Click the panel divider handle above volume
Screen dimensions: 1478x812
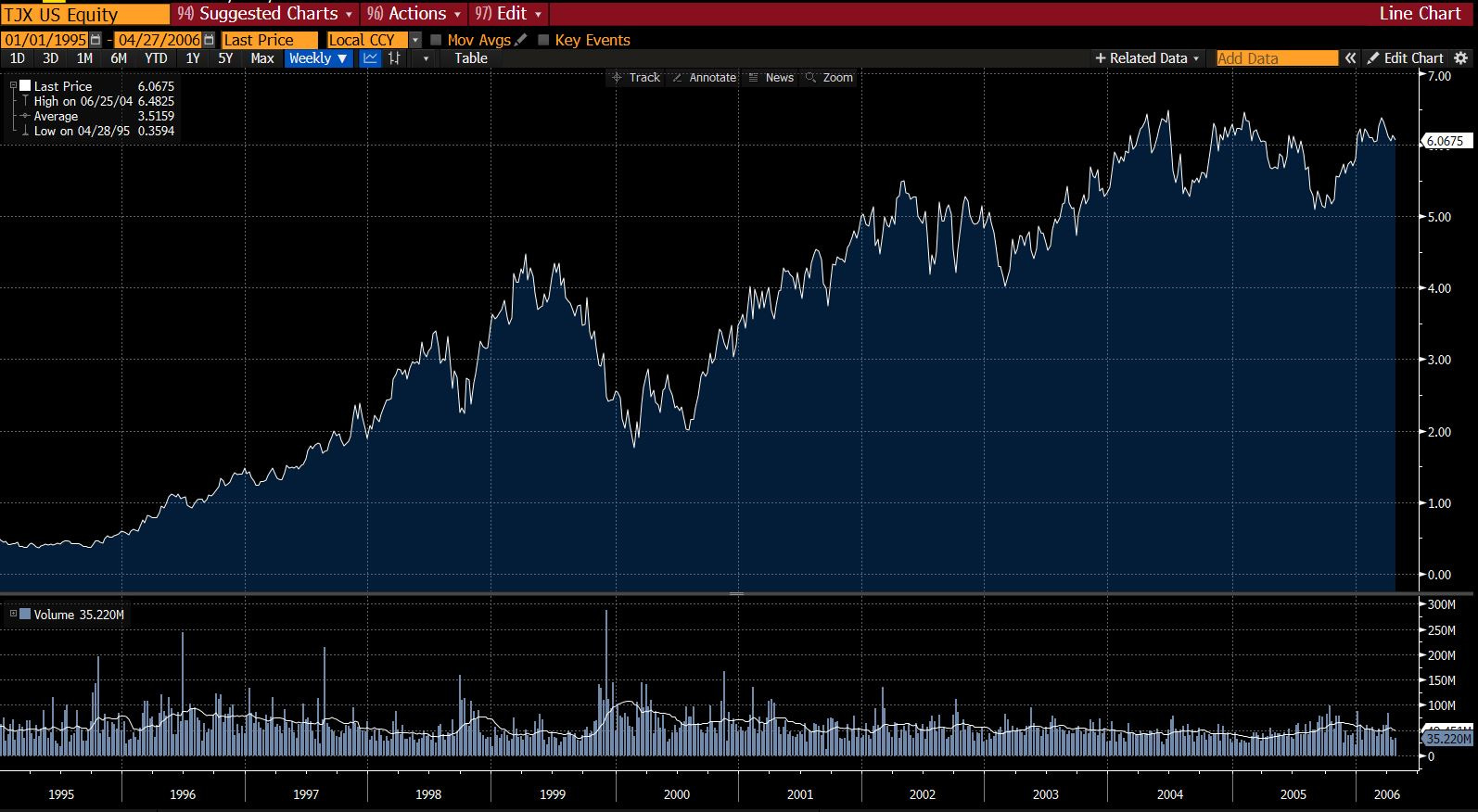pos(736,593)
